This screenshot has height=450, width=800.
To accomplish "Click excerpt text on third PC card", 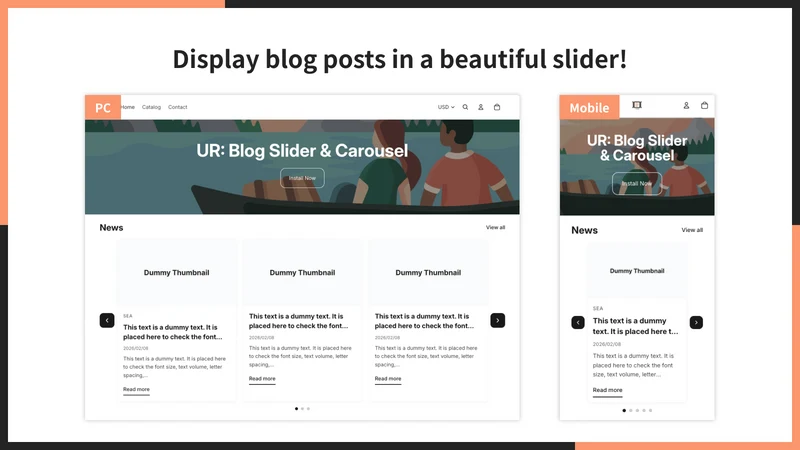I will coord(426,356).
